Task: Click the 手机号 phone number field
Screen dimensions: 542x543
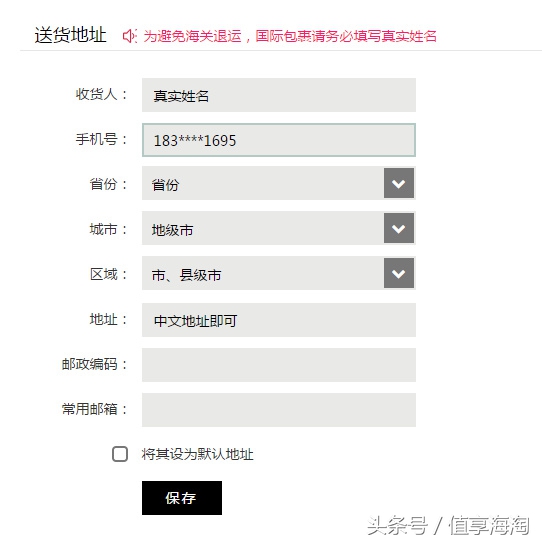Action: click(x=279, y=140)
